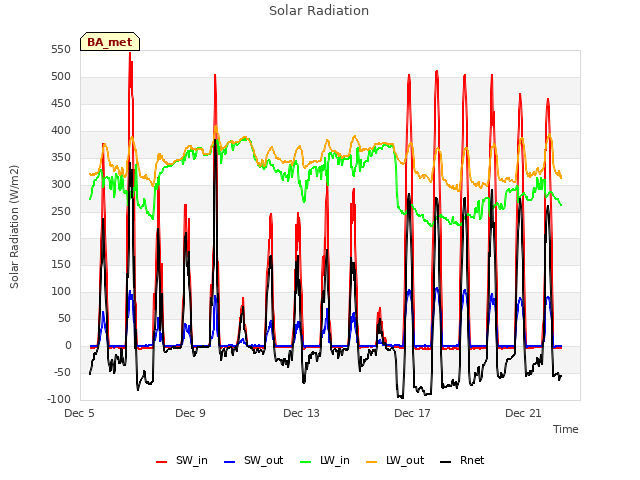Click the 500 y-axis tick label
The image size is (640, 480).
(61, 77)
